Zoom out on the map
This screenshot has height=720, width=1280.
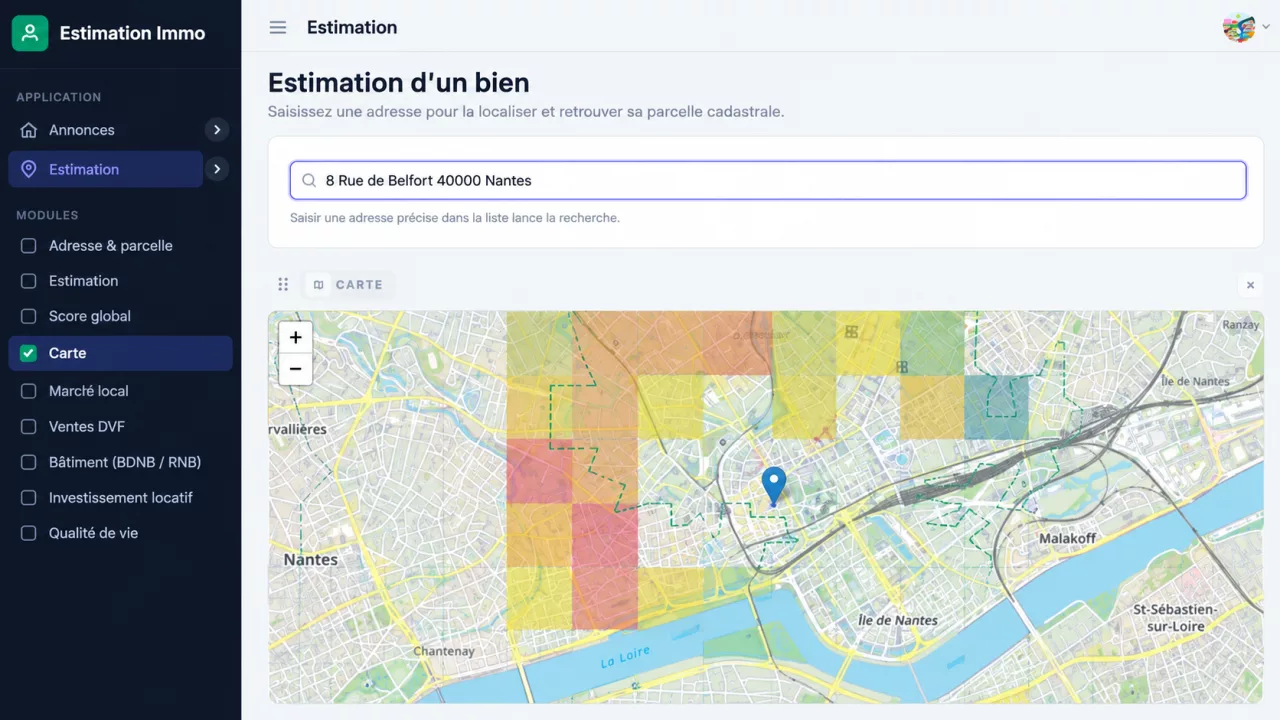click(295, 369)
